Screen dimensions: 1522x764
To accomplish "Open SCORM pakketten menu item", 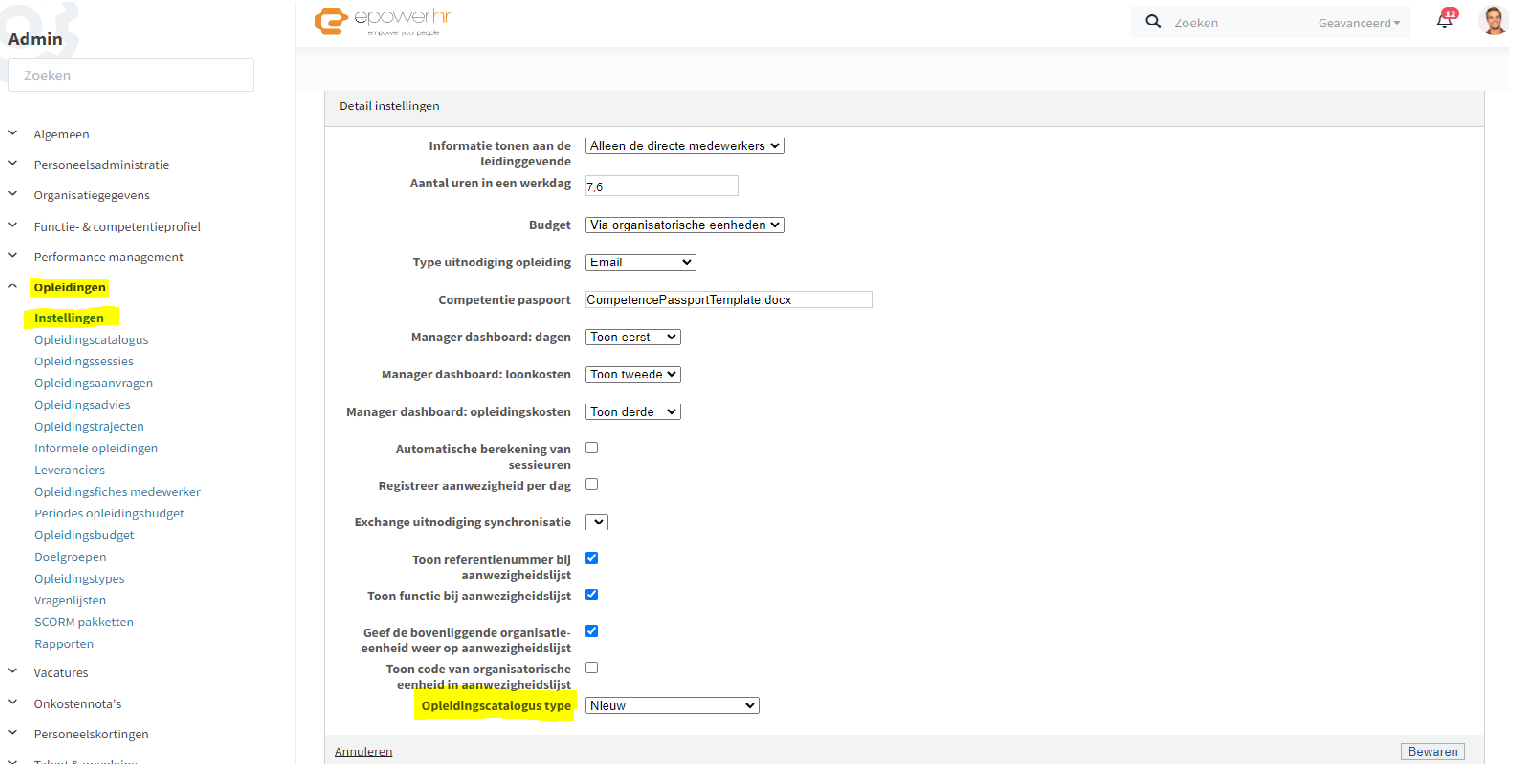I will point(84,622).
